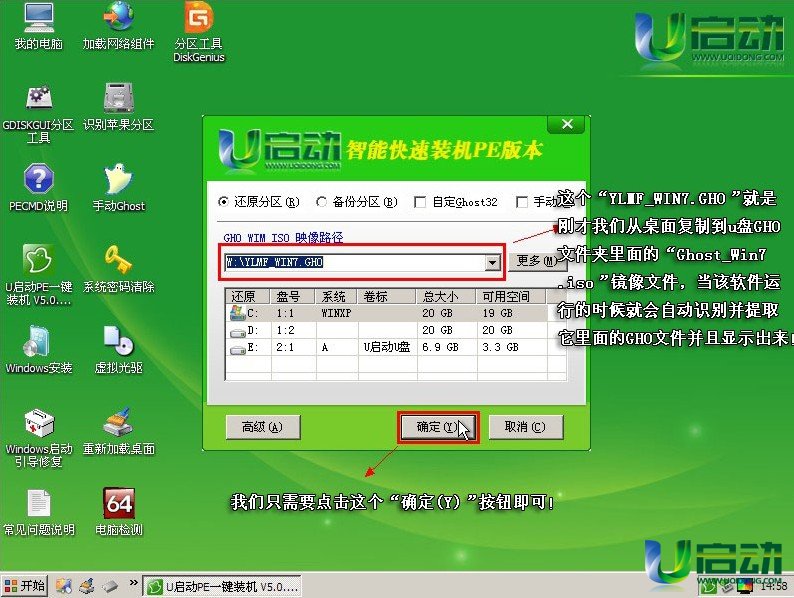Launch 系统密码清除 key icon
Viewport: 794px width, 598px height.
click(118, 269)
